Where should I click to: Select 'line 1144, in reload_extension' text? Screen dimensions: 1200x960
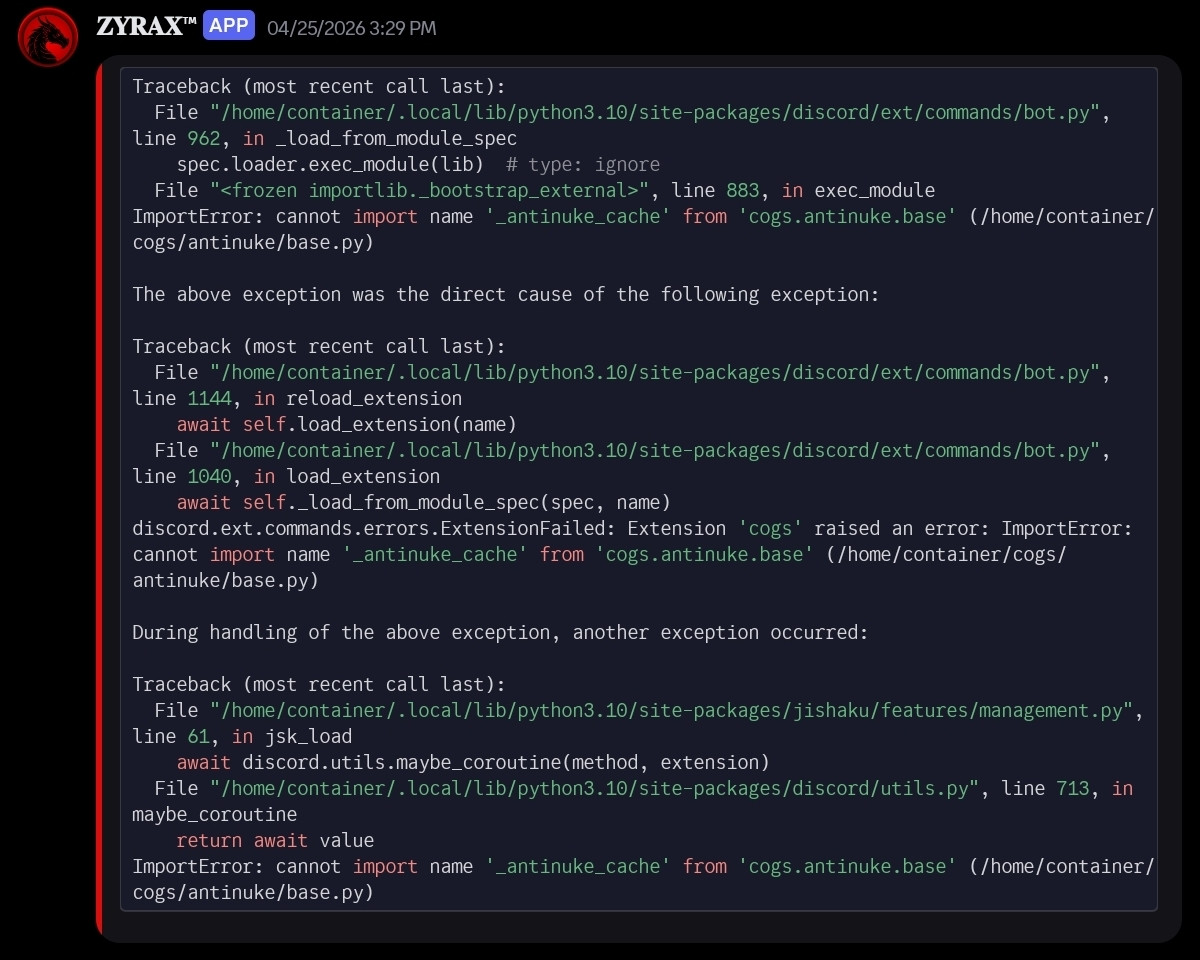pos(297,398)
